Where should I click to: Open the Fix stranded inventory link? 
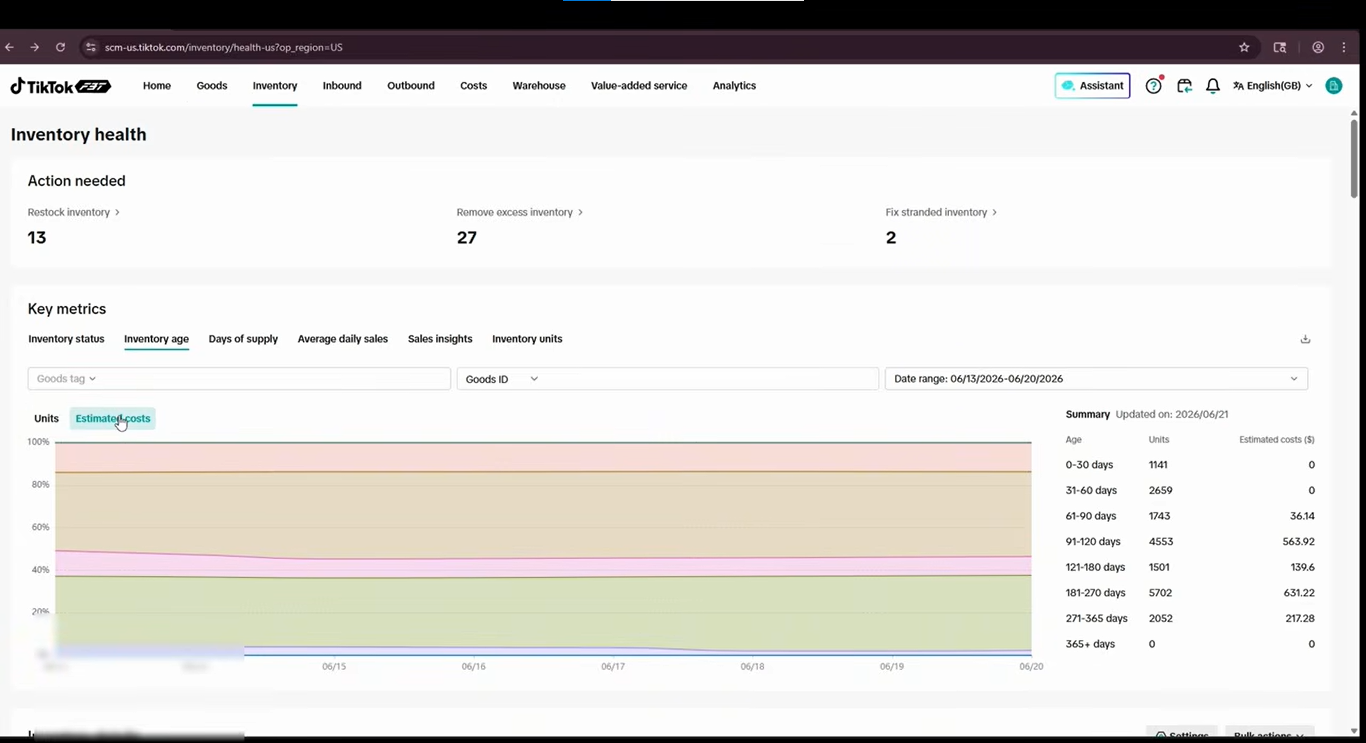(941, 212)
